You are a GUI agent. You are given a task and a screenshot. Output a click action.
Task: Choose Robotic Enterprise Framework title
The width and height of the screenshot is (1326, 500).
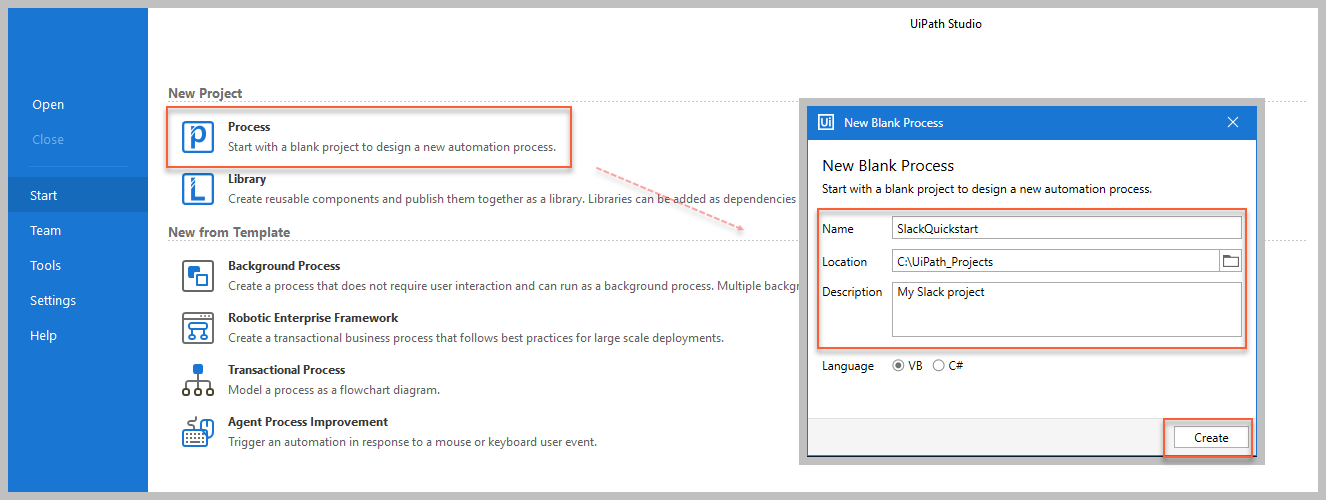313,318
